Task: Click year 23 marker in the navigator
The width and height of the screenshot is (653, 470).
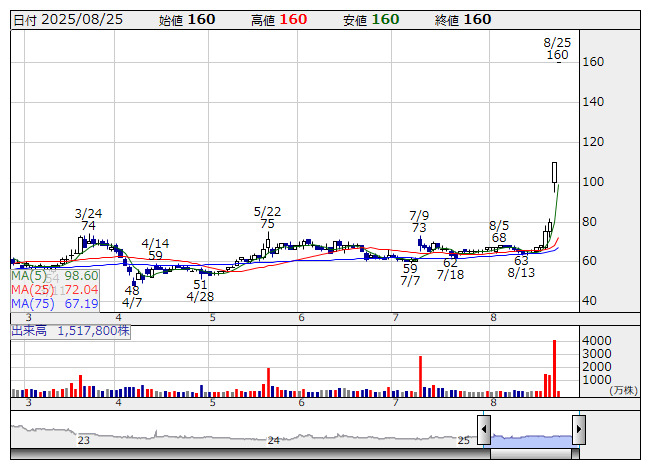Action: coord(84,440)
